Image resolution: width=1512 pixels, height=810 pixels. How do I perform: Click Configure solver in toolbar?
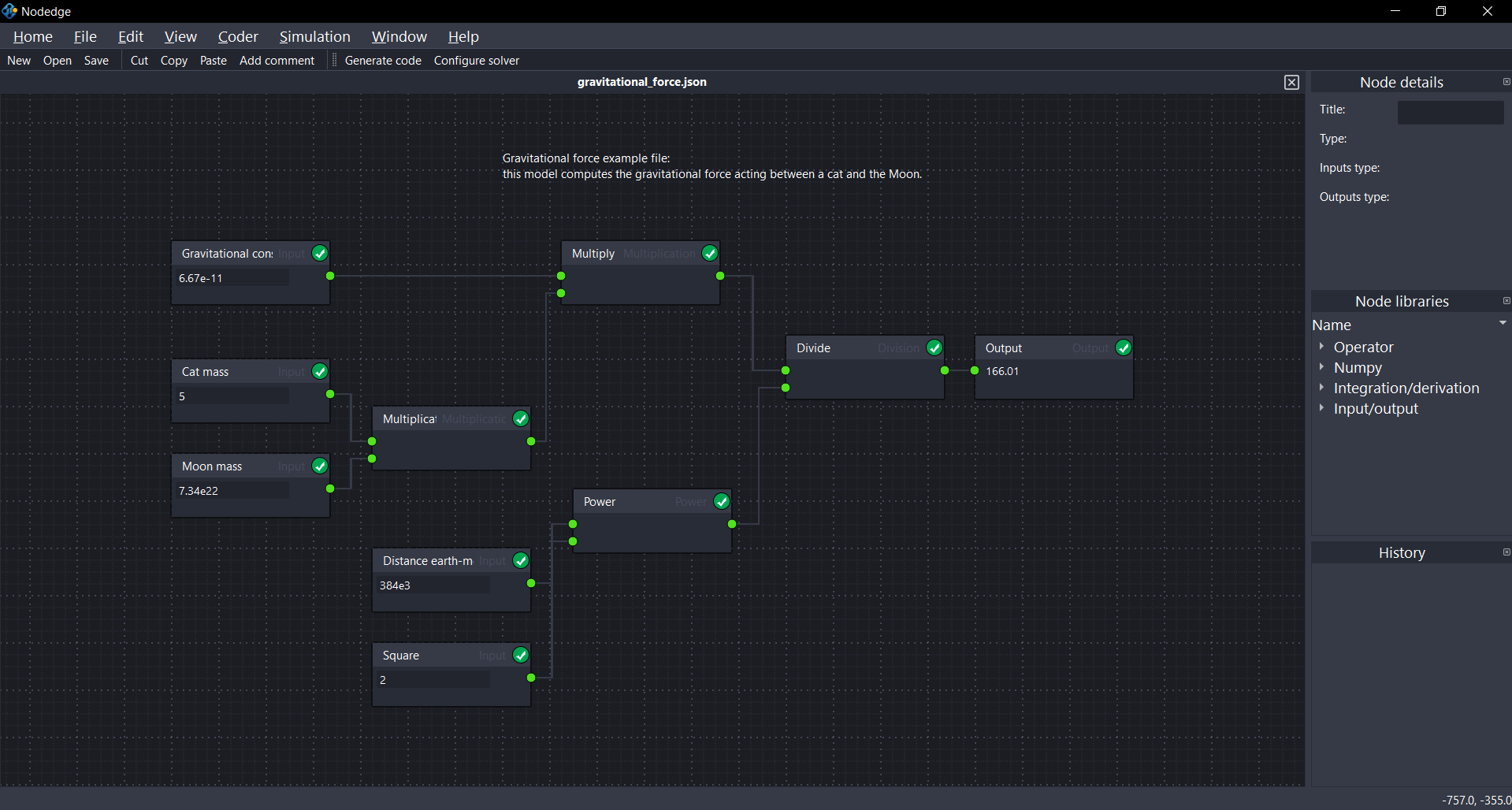point(477,61)
